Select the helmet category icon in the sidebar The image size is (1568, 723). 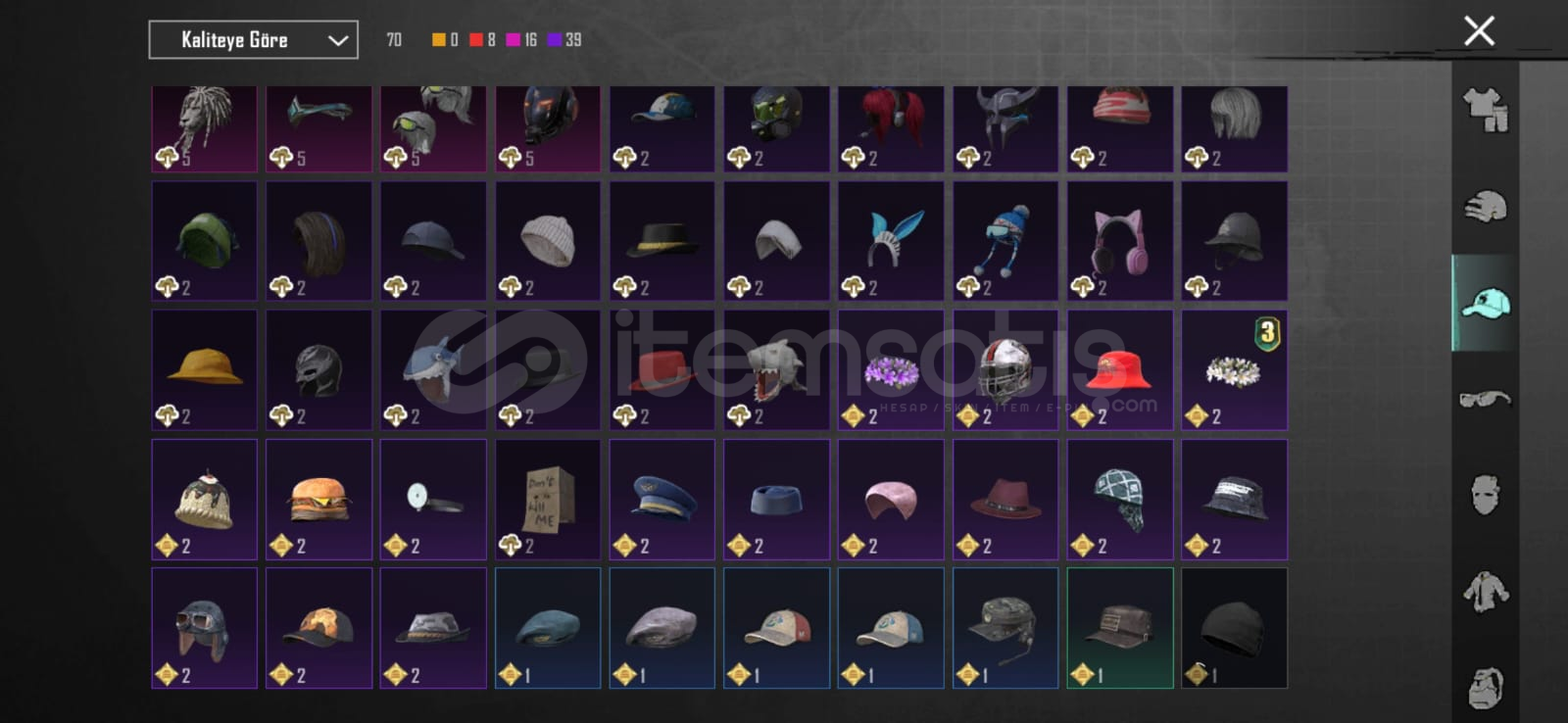[x=1485, y=206]
